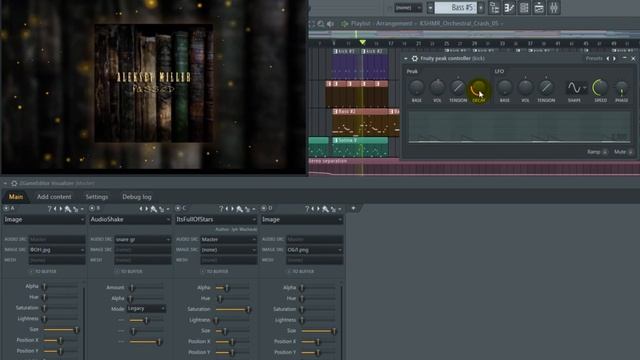Open the channel rack grid icon in top toolbar
Viewport: 640px width, 360px height.
click(x=524, y=8)
